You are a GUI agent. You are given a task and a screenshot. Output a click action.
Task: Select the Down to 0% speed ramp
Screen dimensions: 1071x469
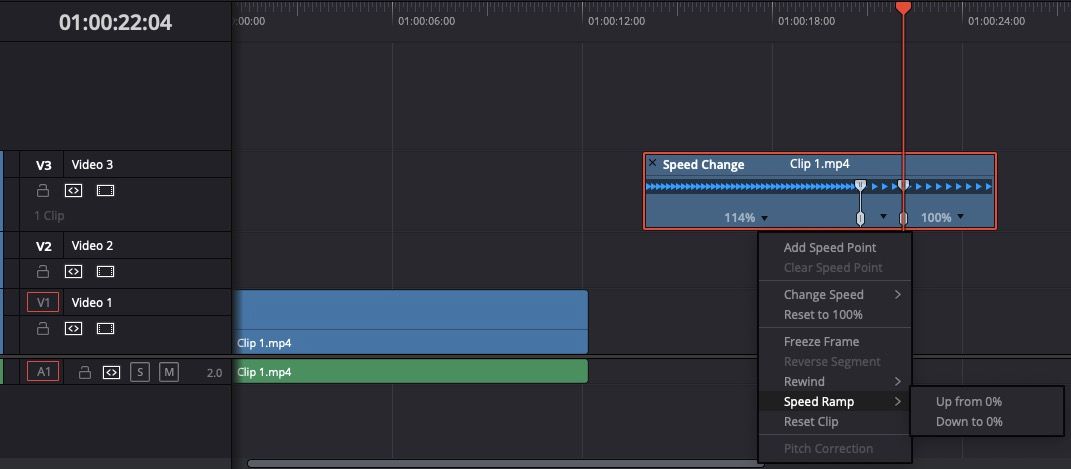pos(968,422)
